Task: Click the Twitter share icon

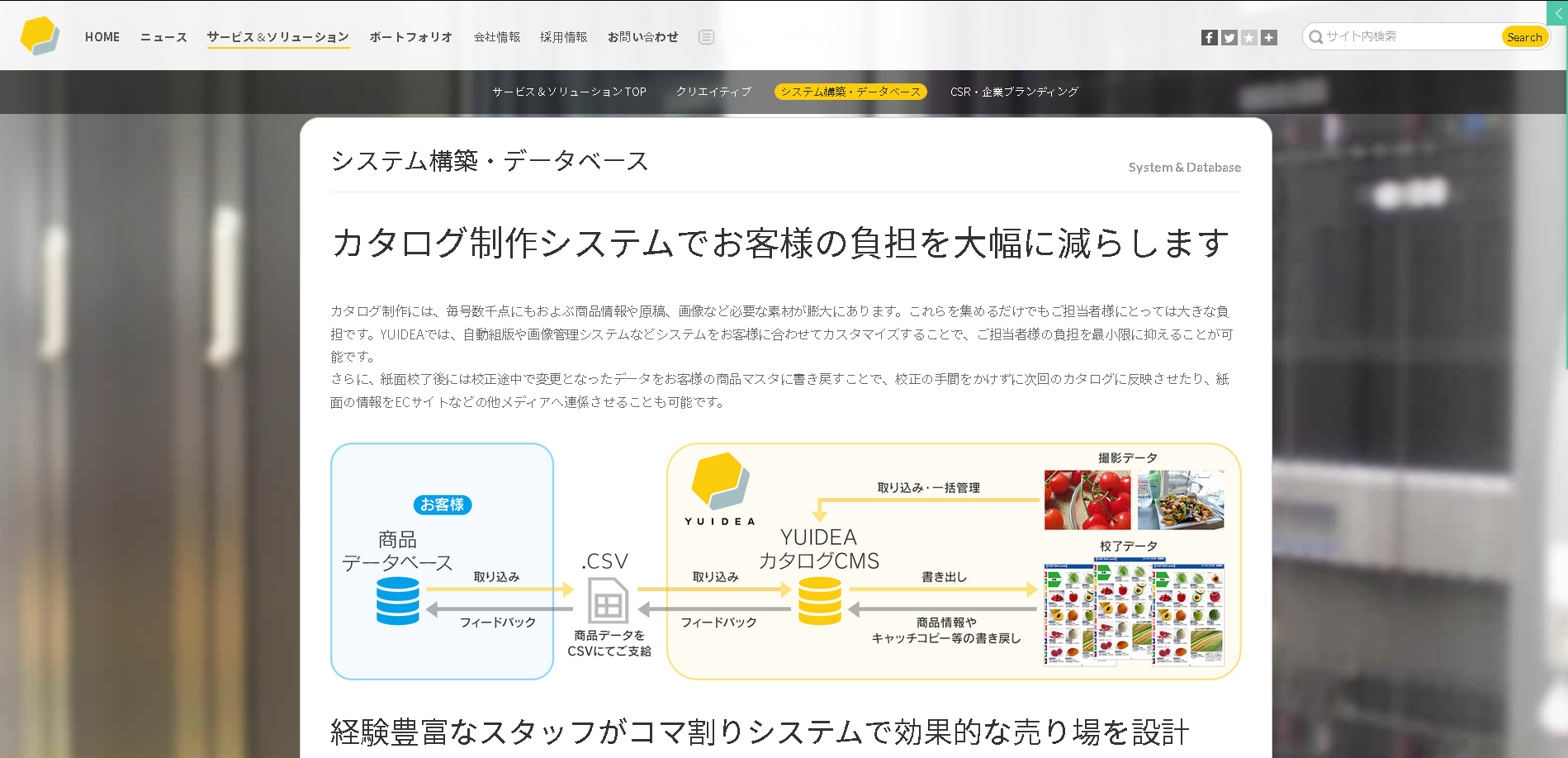Action: tap(1229, 37)
